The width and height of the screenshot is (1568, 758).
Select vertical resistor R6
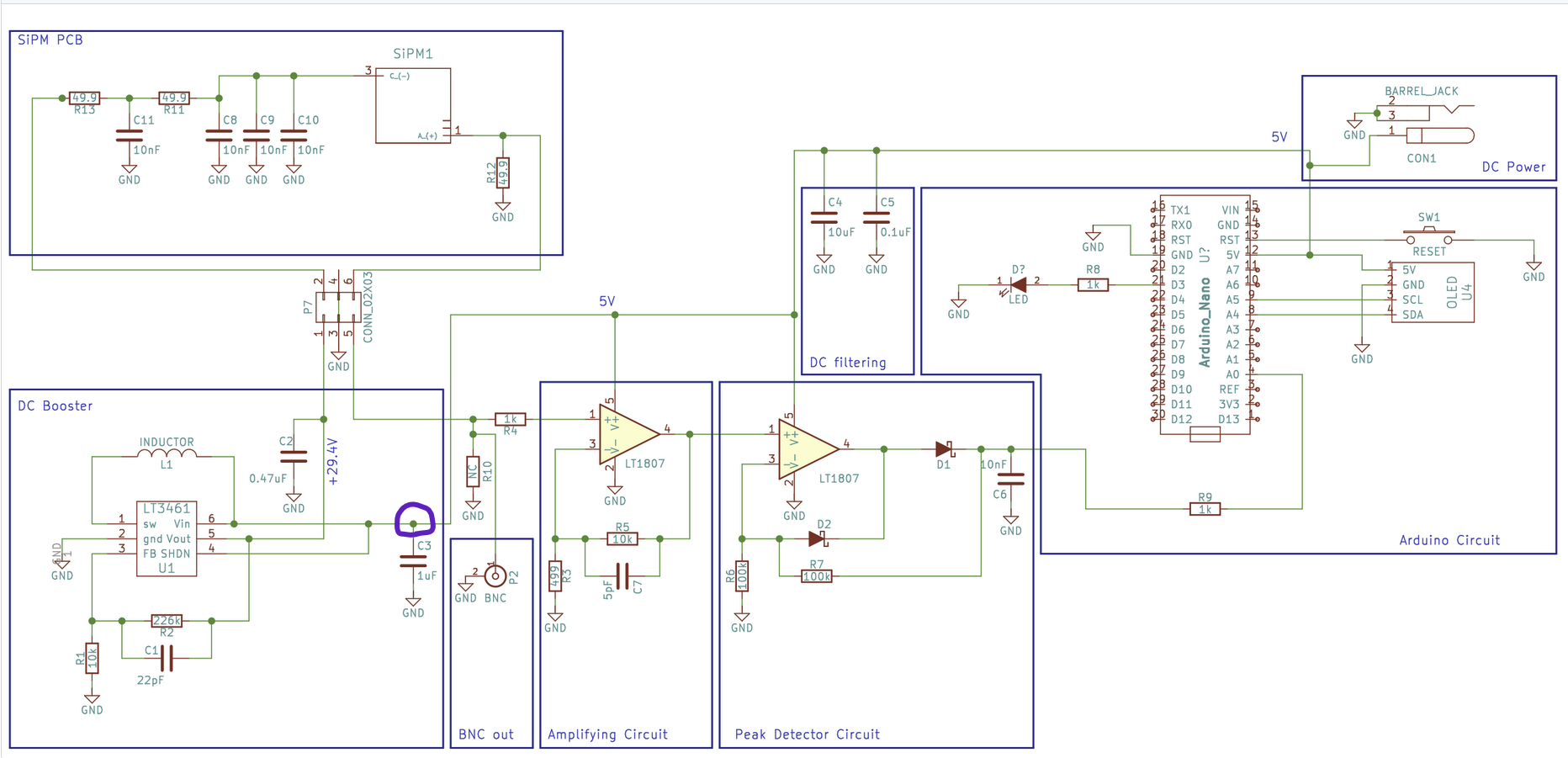click(742, 576)
